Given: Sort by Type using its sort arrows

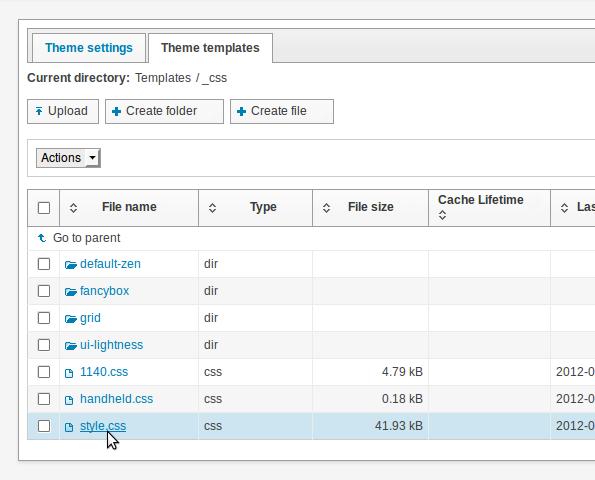Looking at the screenshot, I should click(x=212, y=208).
